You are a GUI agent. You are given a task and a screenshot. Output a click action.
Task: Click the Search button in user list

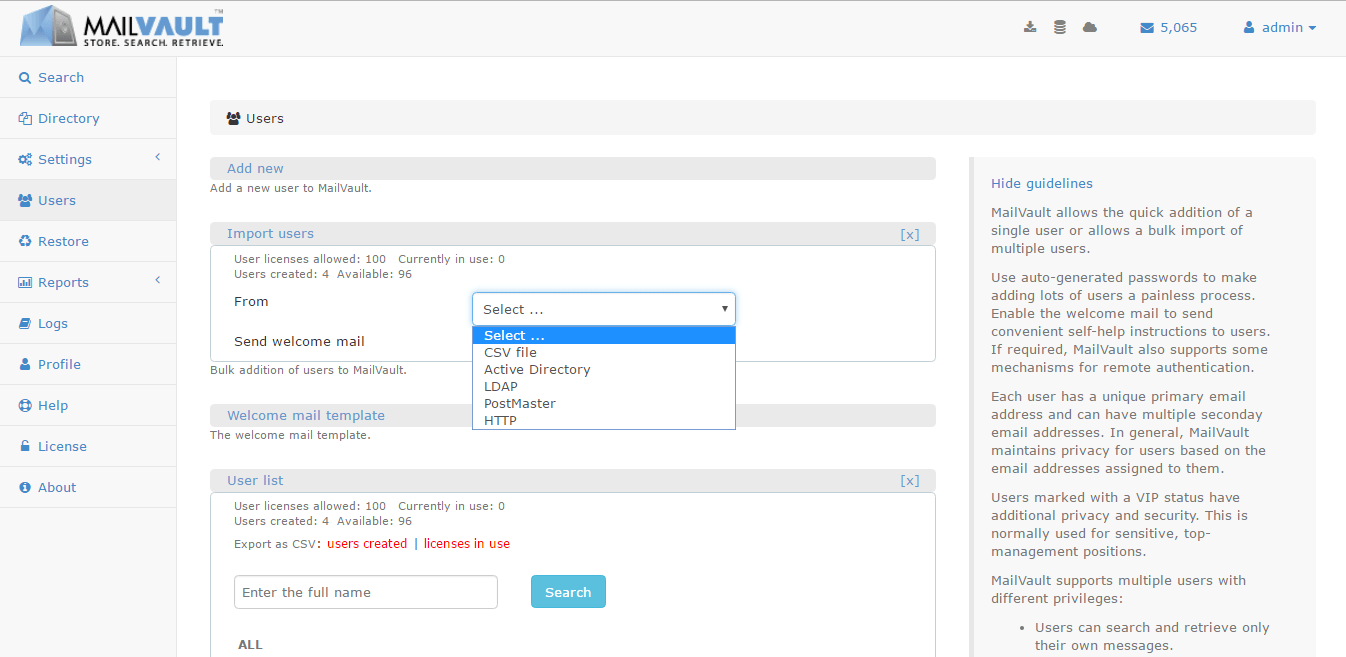pos(568,592)
